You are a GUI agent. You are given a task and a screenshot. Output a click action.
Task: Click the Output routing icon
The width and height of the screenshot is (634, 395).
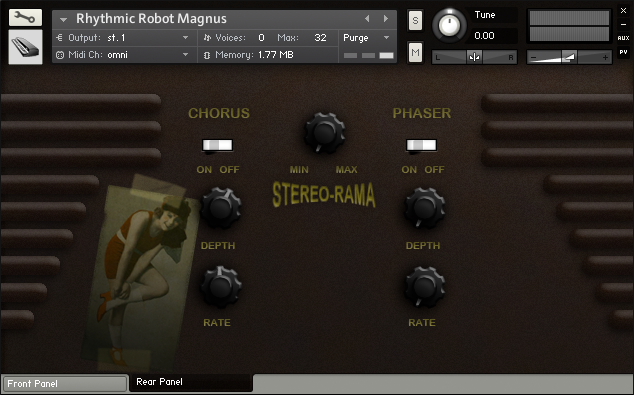pyautogui.click(x=59, y=38)
